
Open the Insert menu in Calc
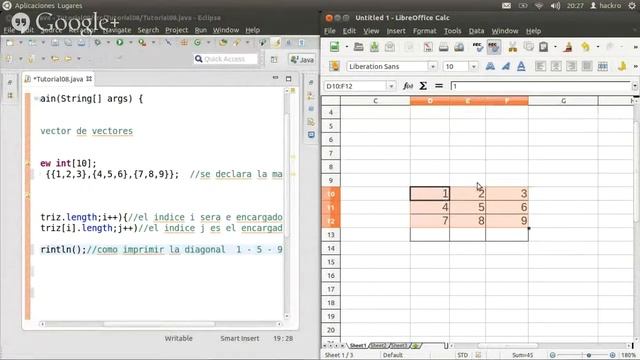point(396,31)
